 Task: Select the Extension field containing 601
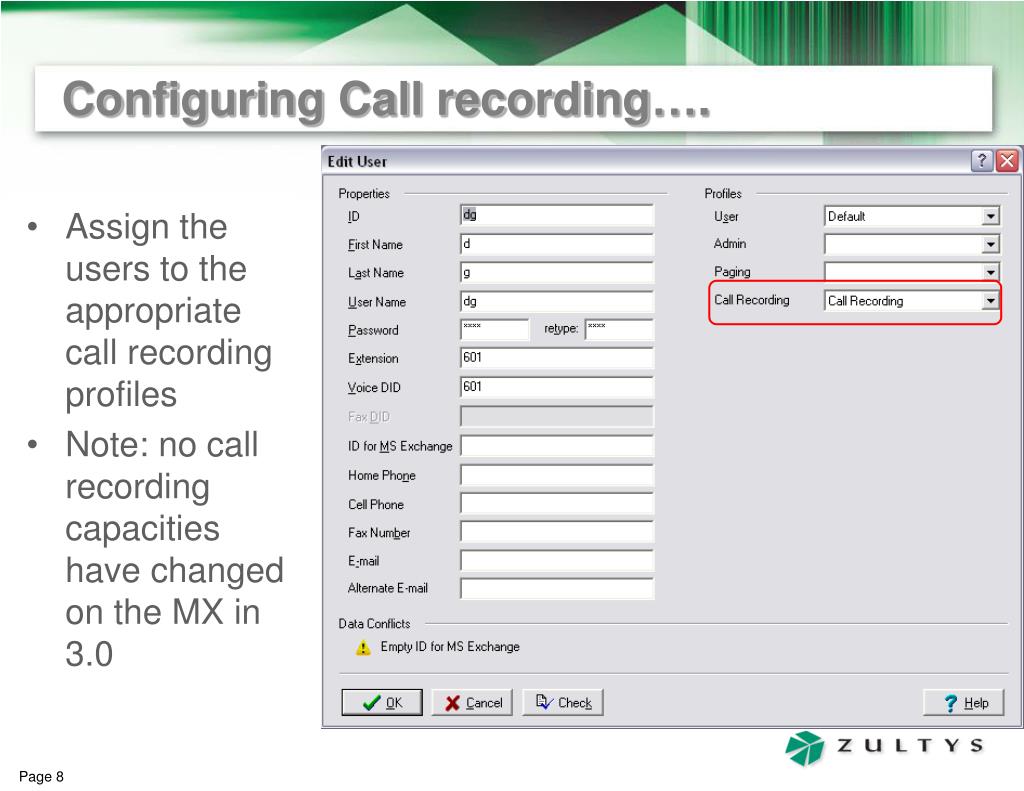pyautogui.click(x=557, y=358)
